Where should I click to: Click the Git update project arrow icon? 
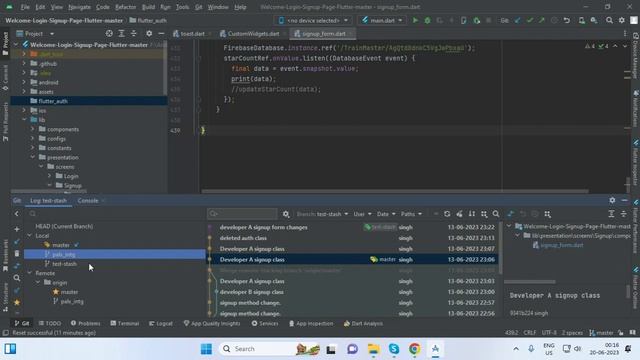coord(518,20)
